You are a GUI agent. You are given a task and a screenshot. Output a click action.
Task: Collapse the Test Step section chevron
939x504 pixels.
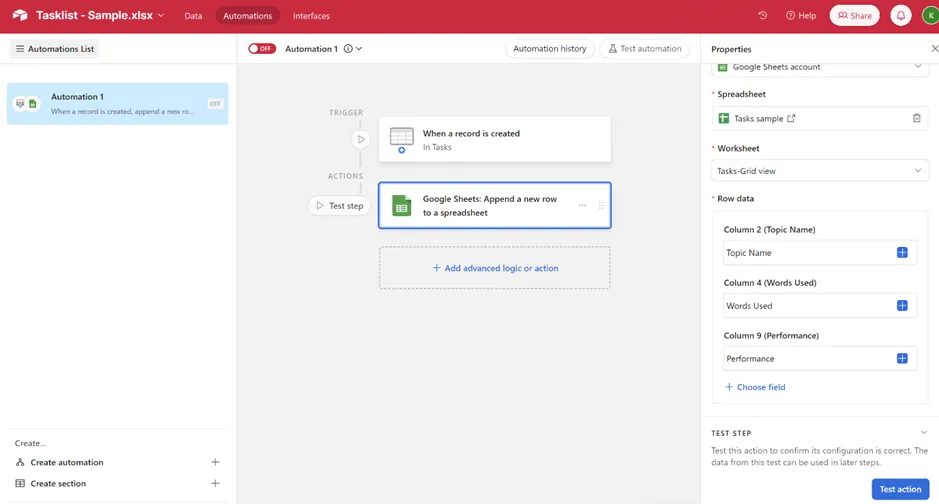click(x=923, y=433)
